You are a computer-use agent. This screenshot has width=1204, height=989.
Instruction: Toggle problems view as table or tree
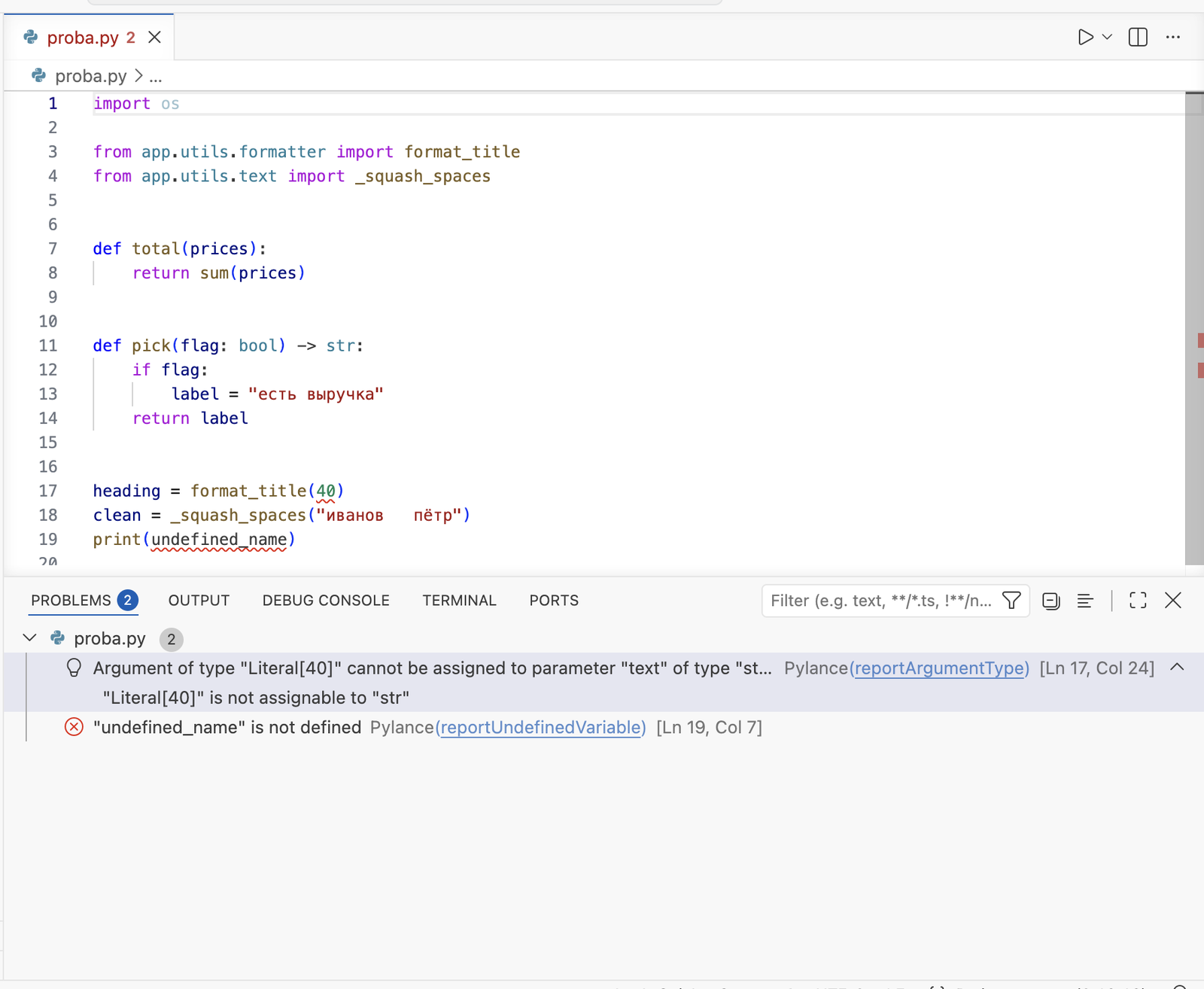pyautogui.click(x=1085, y=601)
